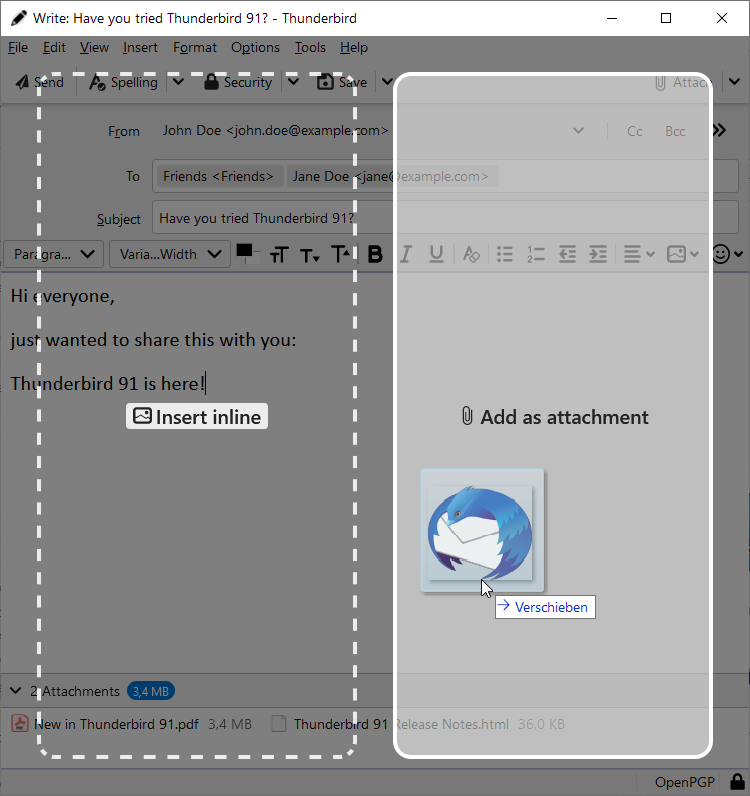Image resolution: width=750 pixels, height=796 pixels.
Task: Select New in Thunderbird 91.pdf attachment
Action: tap(131, 724)
